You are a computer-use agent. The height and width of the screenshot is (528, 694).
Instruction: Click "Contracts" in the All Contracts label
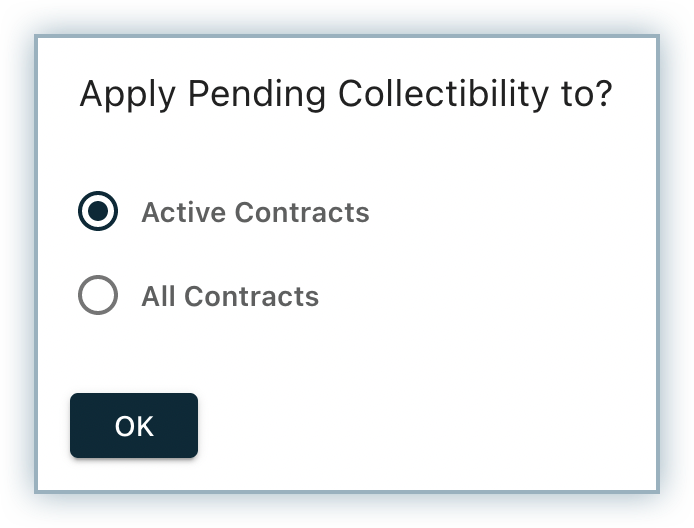pyautogui.click(x=252, y=297)
